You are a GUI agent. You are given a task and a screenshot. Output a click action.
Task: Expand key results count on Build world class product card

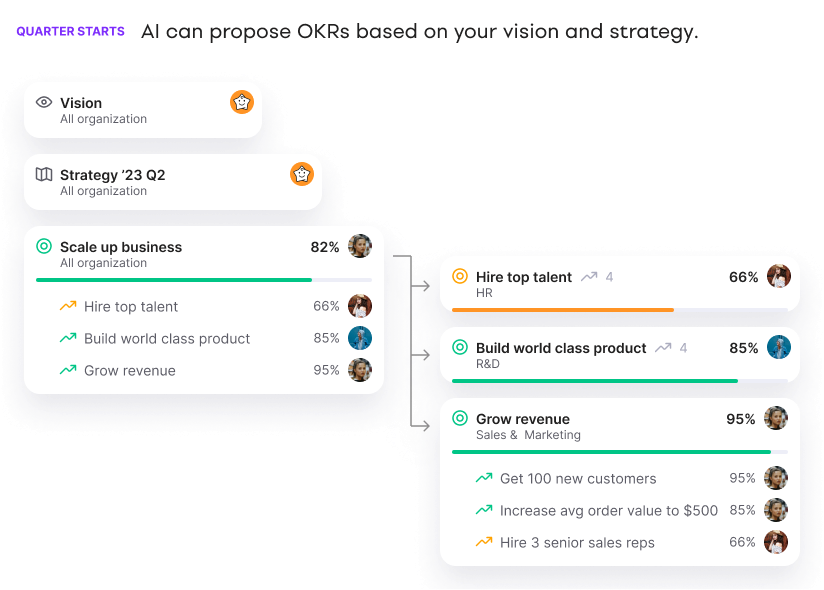click(x=671, y=348)
